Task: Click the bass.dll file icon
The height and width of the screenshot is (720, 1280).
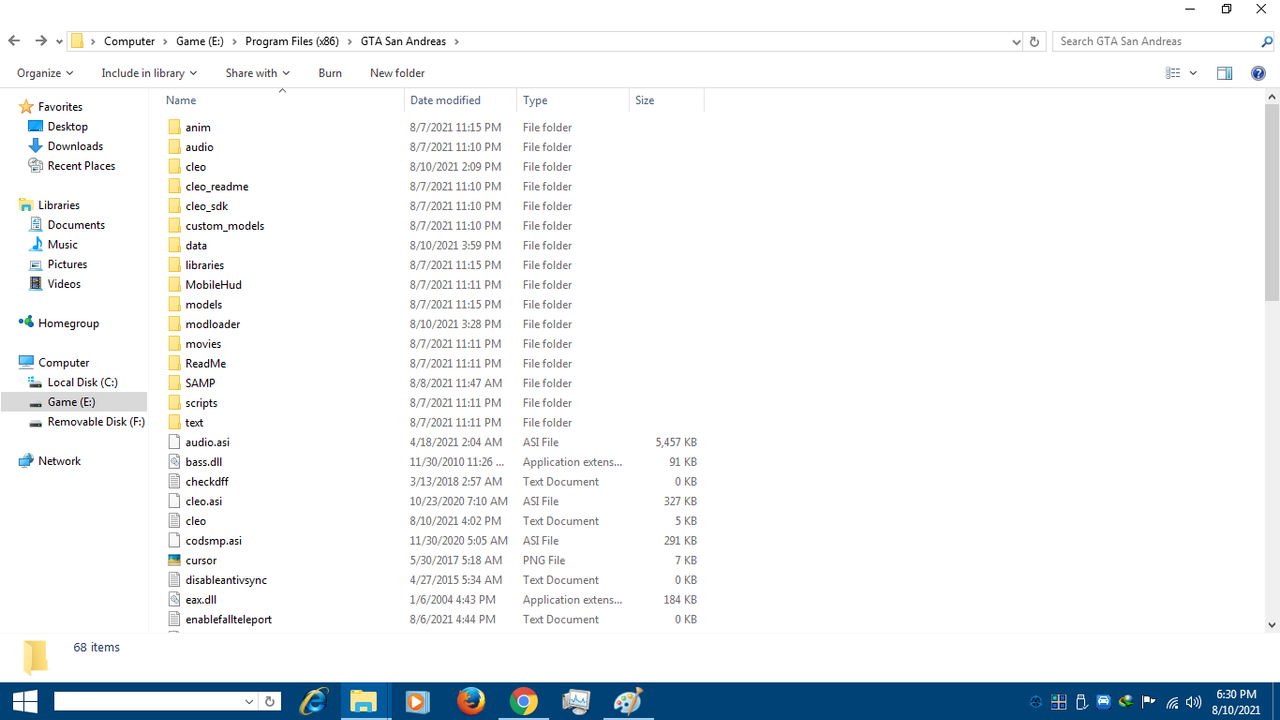Action: pos(175,462)
